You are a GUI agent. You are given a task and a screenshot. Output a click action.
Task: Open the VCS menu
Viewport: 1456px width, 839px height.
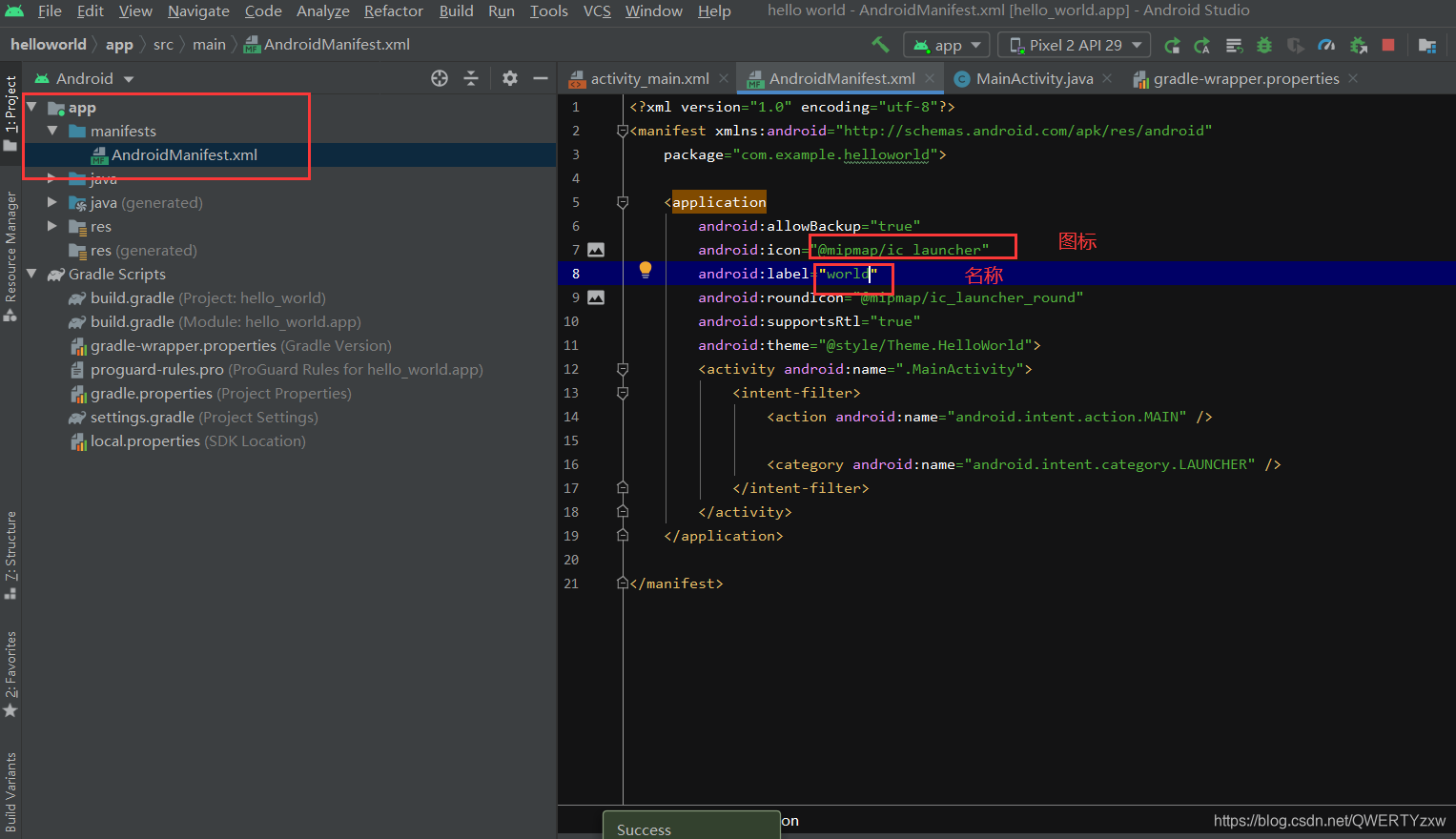point(597,10)
